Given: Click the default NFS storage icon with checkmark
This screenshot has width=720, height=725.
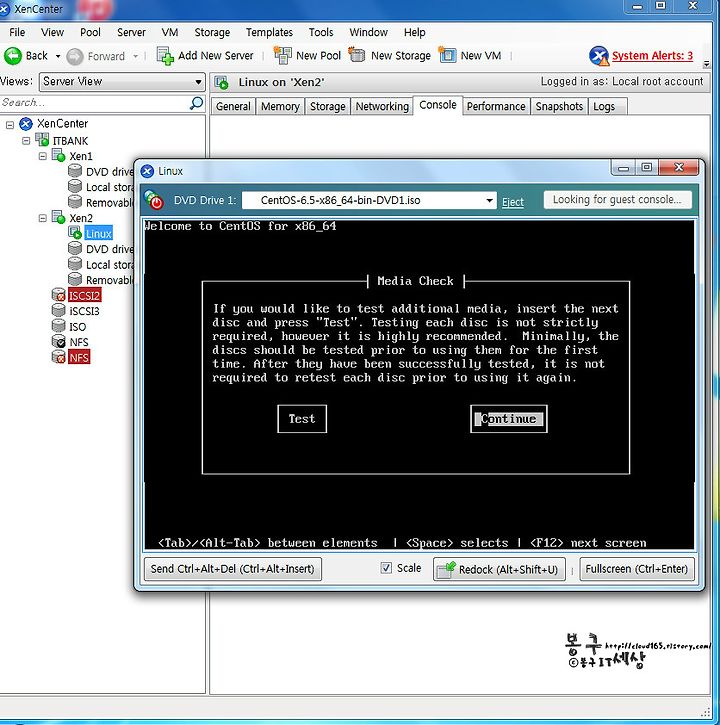Looking at the screenshot, I should click(x=58, y=342).
